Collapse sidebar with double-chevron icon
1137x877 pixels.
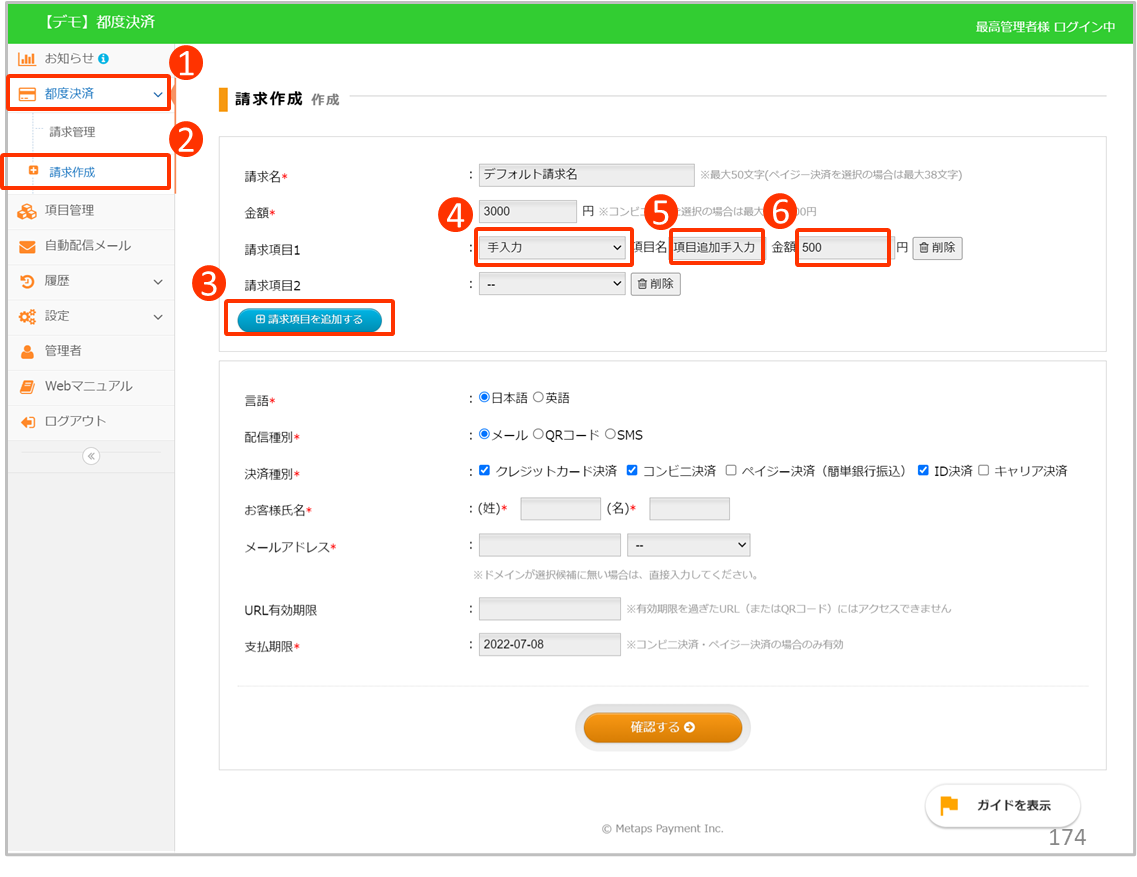(91, 456)
